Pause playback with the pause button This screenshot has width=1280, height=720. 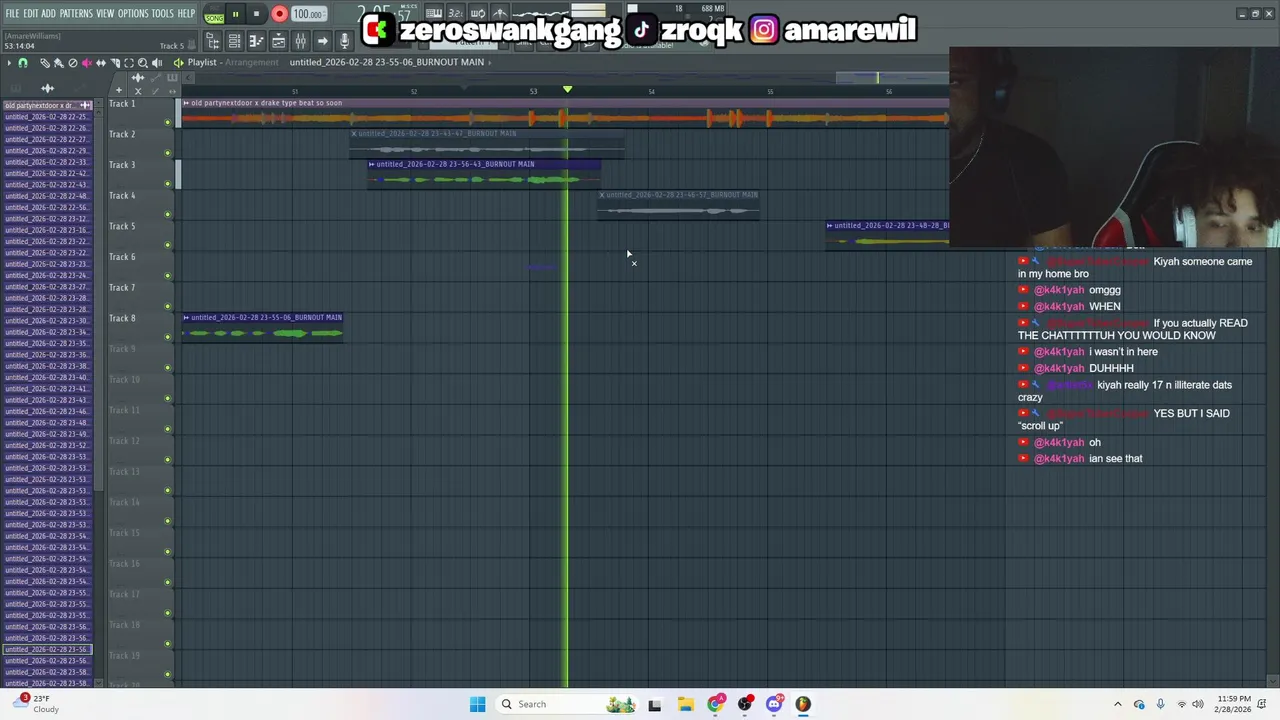click(x=236, y=14)
